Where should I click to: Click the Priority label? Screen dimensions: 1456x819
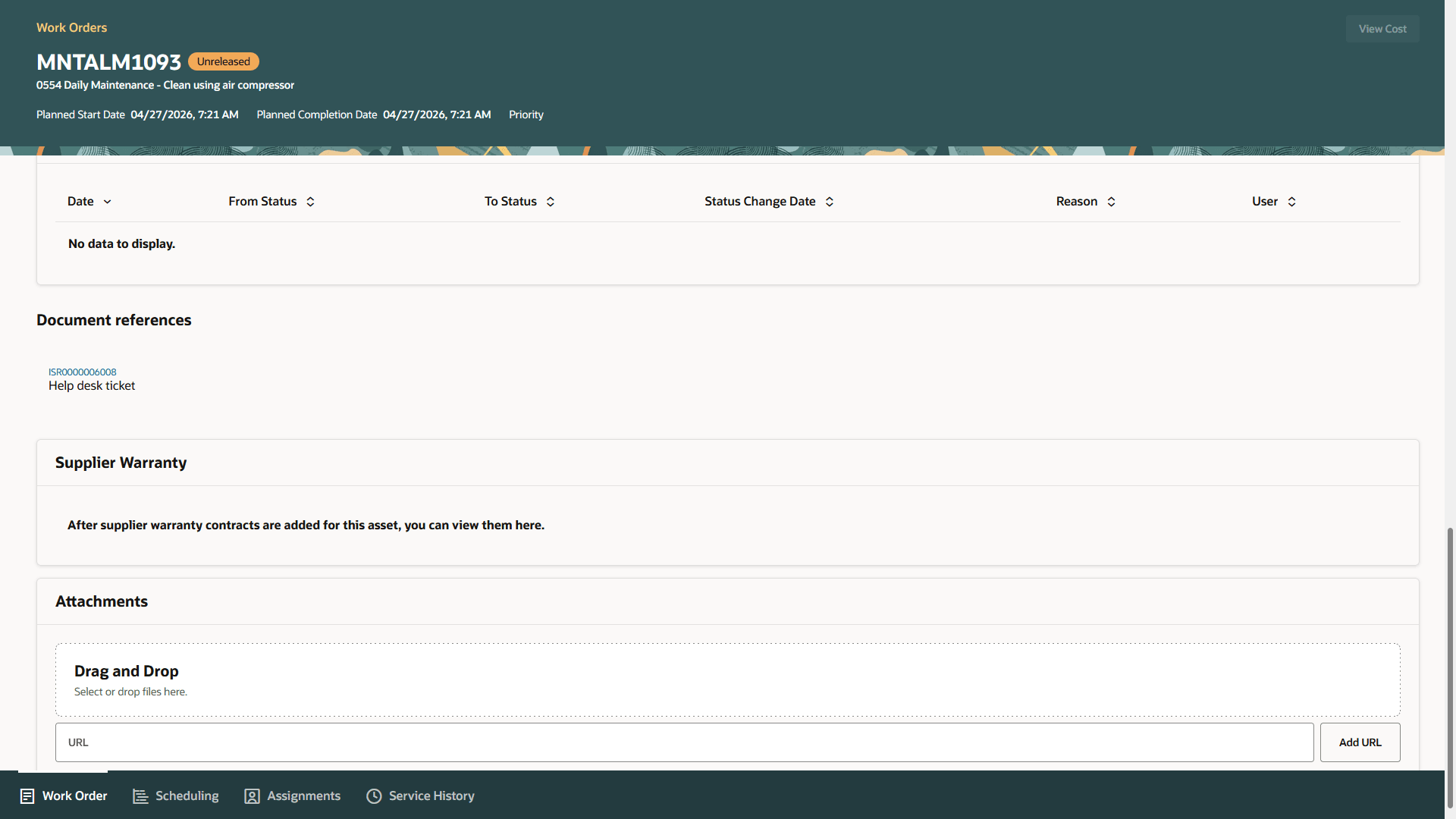tap(526, 115)
